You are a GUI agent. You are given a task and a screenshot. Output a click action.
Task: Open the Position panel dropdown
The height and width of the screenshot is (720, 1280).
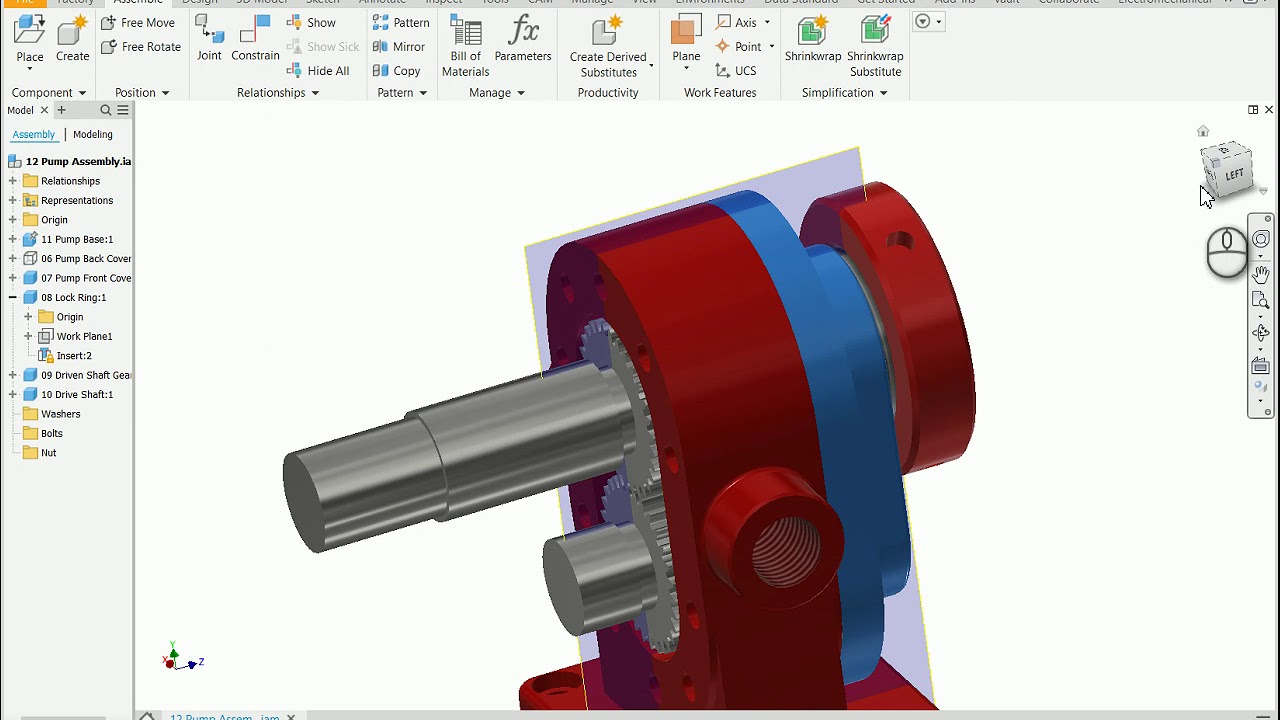click(x=142, y=92)
